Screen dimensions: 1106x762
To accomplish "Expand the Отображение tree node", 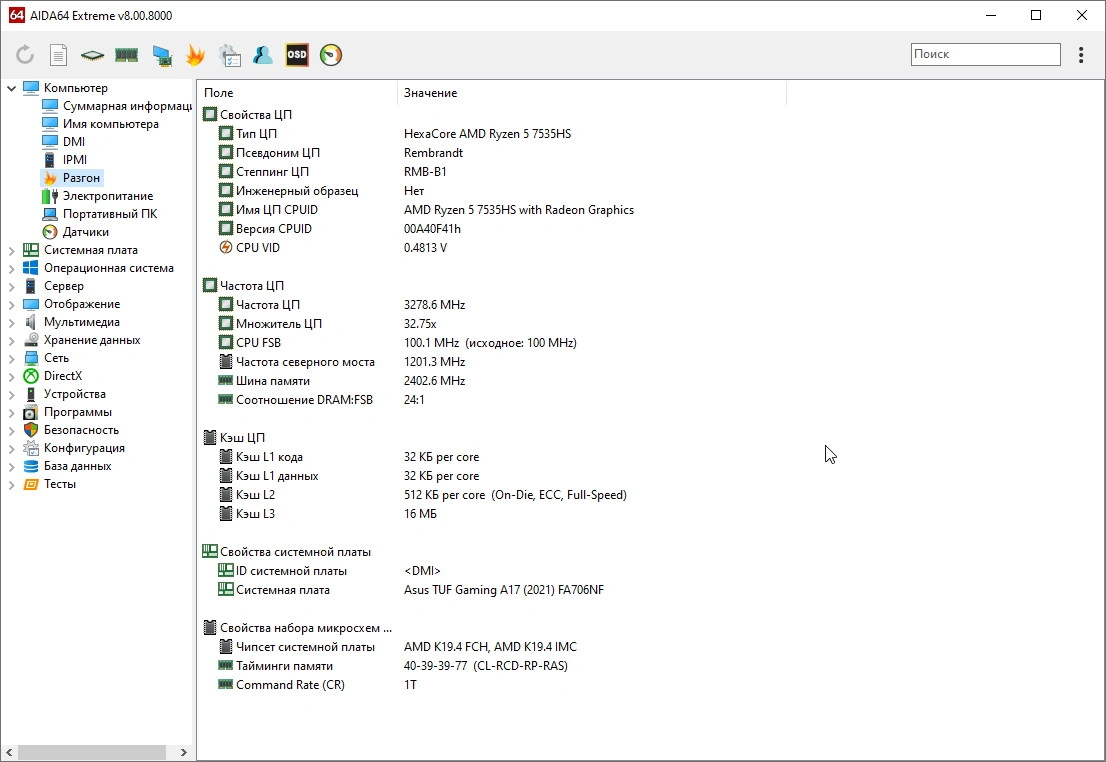I will click(11, 304).
